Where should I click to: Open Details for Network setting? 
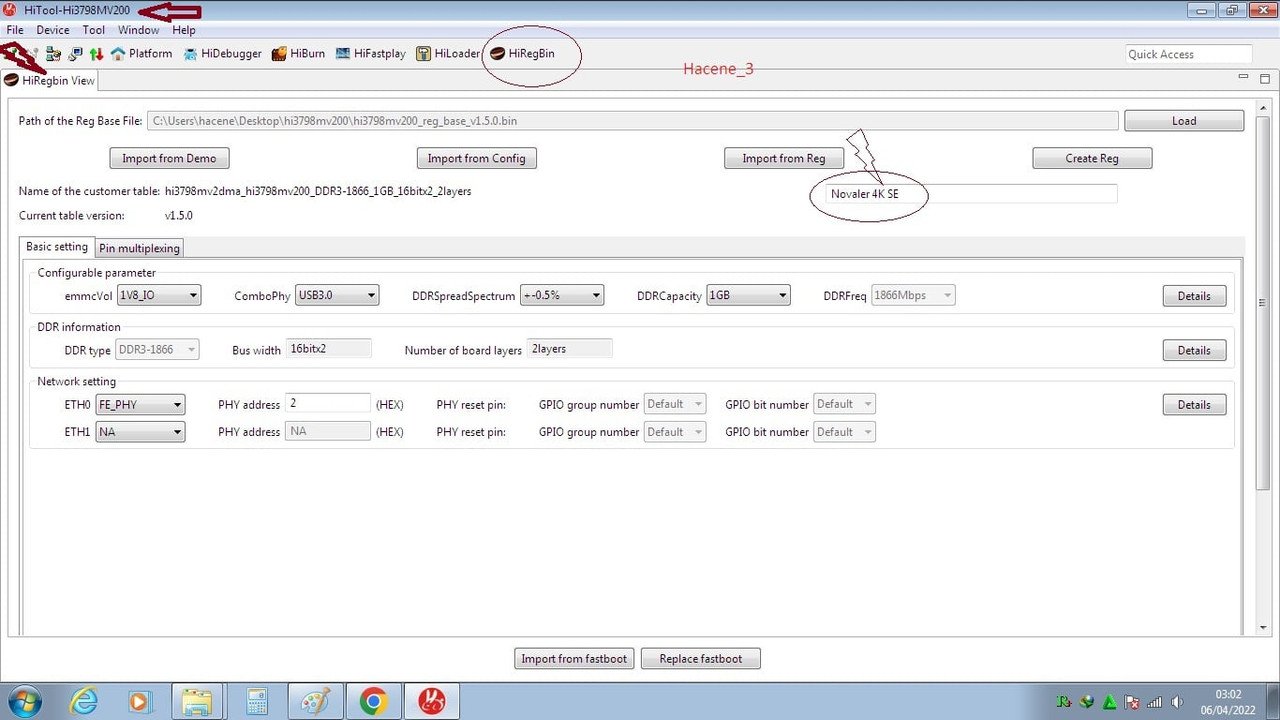1194,405
